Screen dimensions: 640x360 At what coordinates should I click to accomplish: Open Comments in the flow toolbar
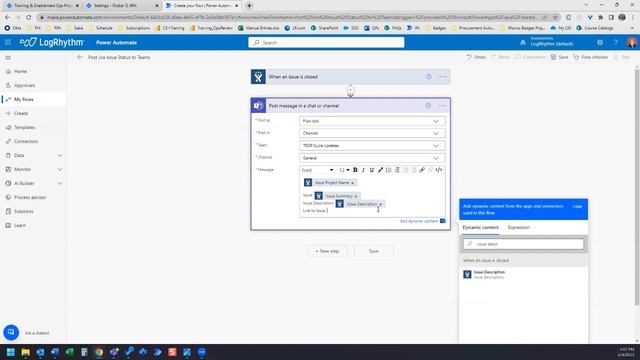(x=530, y=57)
